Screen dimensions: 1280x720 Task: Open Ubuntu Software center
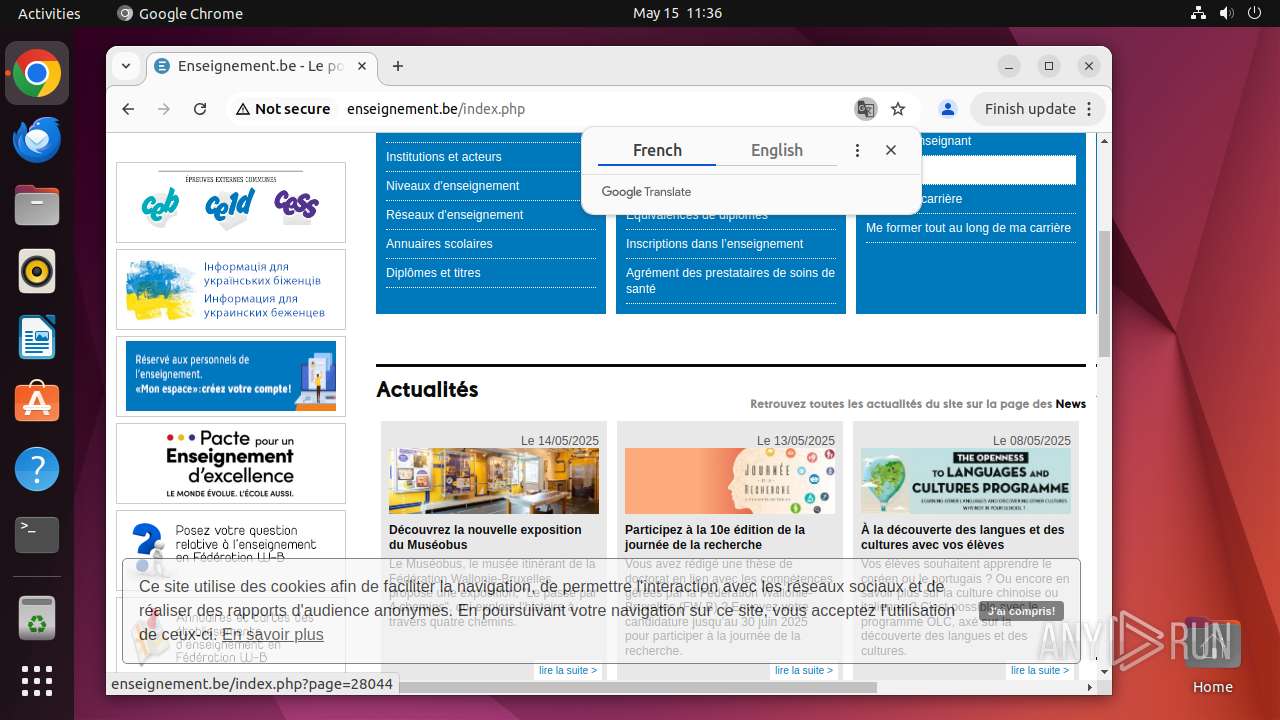[x=37, y=403]
